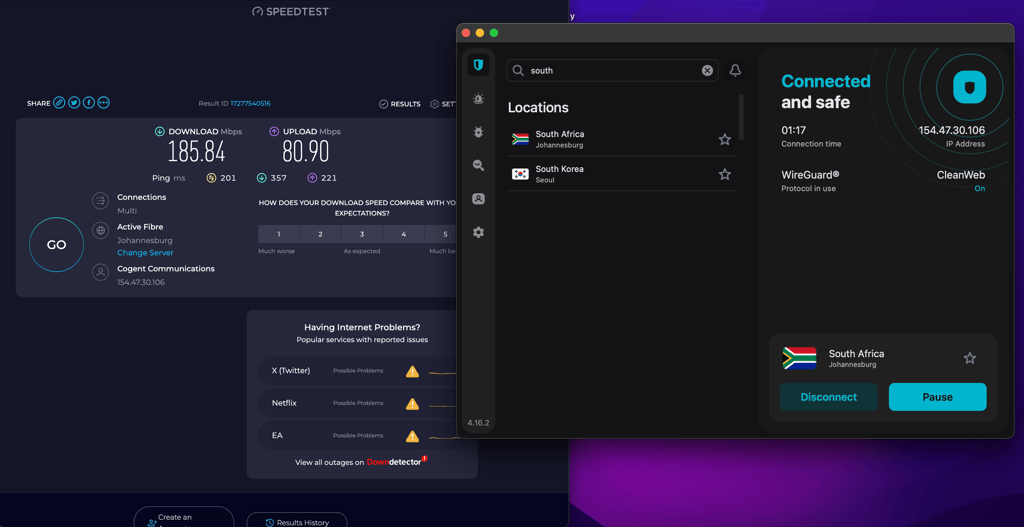Click the upload ping 221 value
Screen dimensions: 1024x527
click(x=328, y=178)
